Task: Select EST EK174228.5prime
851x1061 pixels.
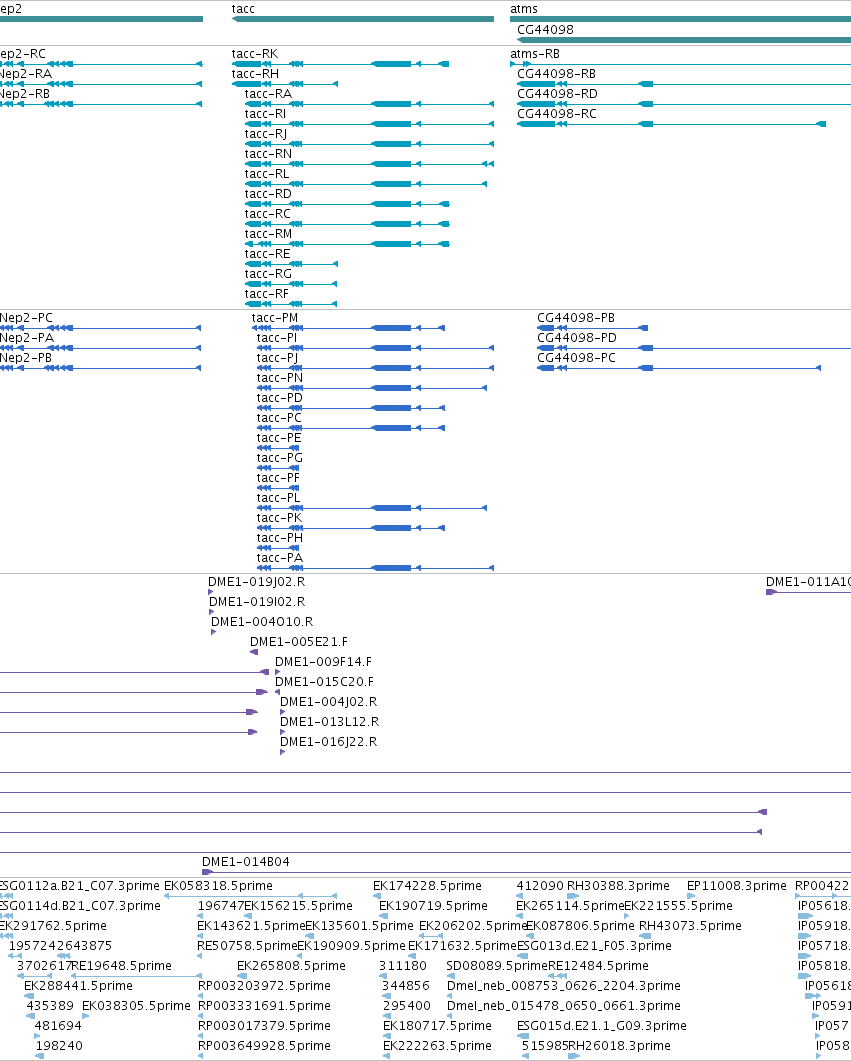Action: [377, 896]
